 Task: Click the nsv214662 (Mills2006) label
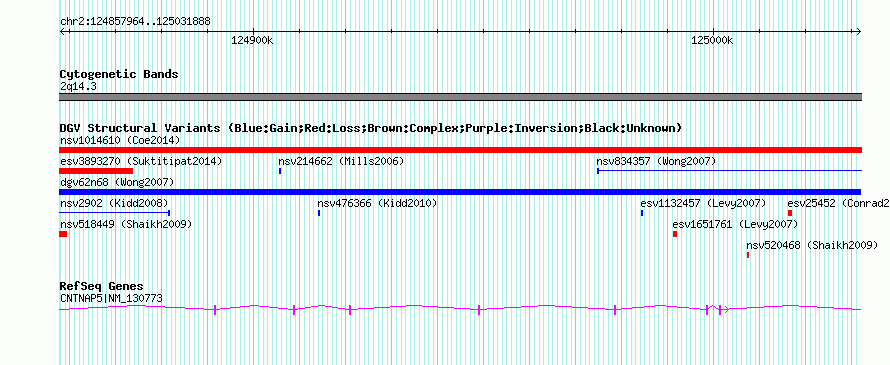pyautogui.click(x=341, y=161)
